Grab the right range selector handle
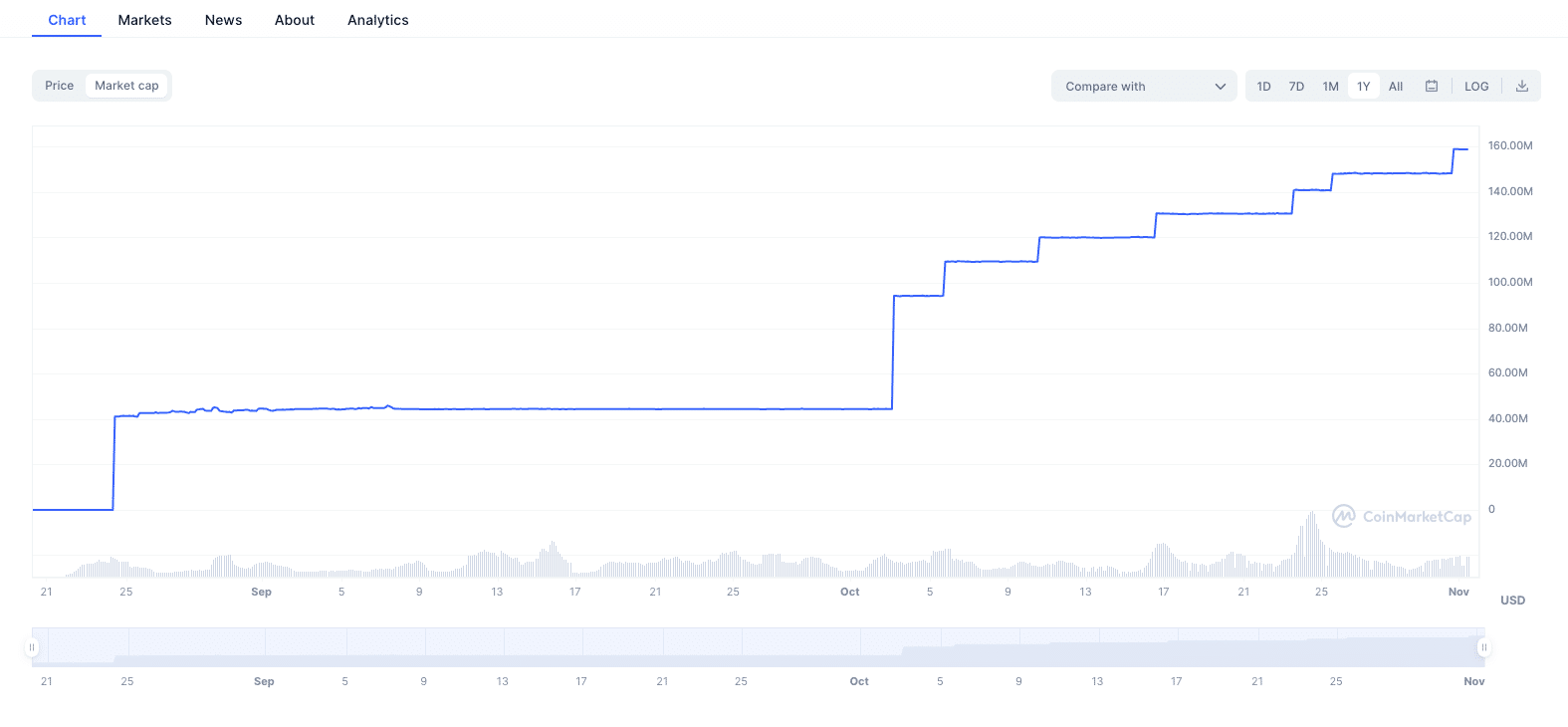The height and width of the screenshot is (727, 1568). click(1483, 647)
